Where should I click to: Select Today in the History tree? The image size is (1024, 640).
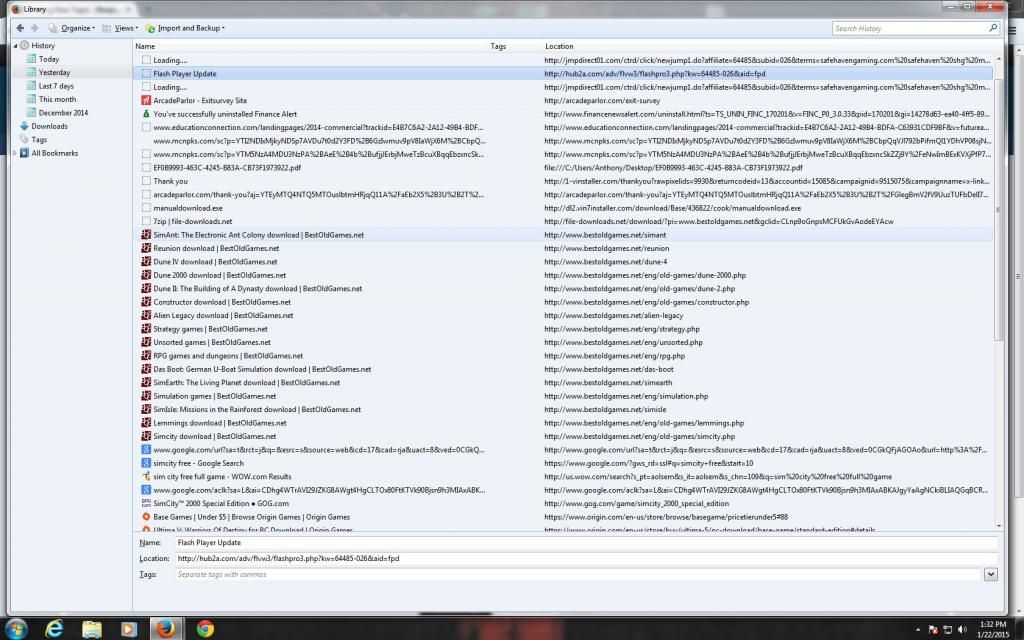49,59
